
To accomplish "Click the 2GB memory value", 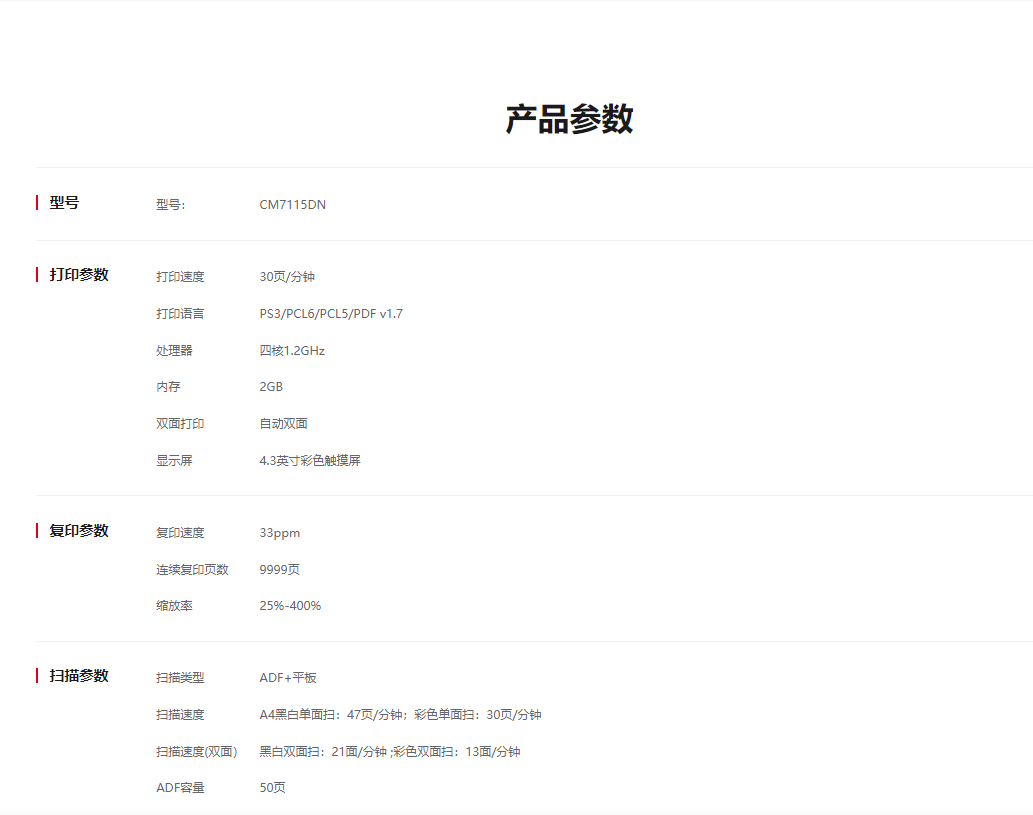I will click(x=271, y=387).
